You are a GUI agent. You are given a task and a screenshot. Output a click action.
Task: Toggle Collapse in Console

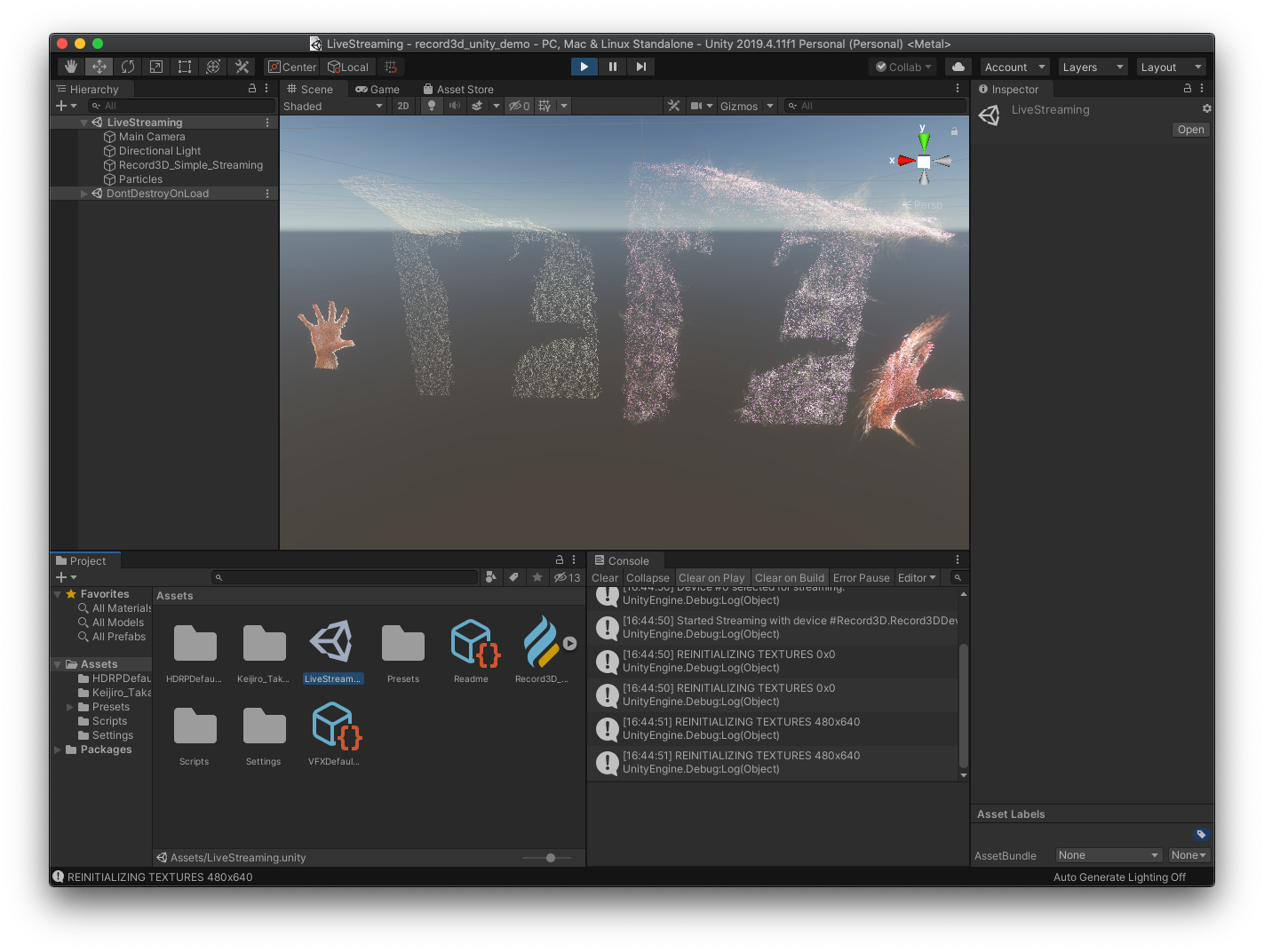(x=648, y=578)
